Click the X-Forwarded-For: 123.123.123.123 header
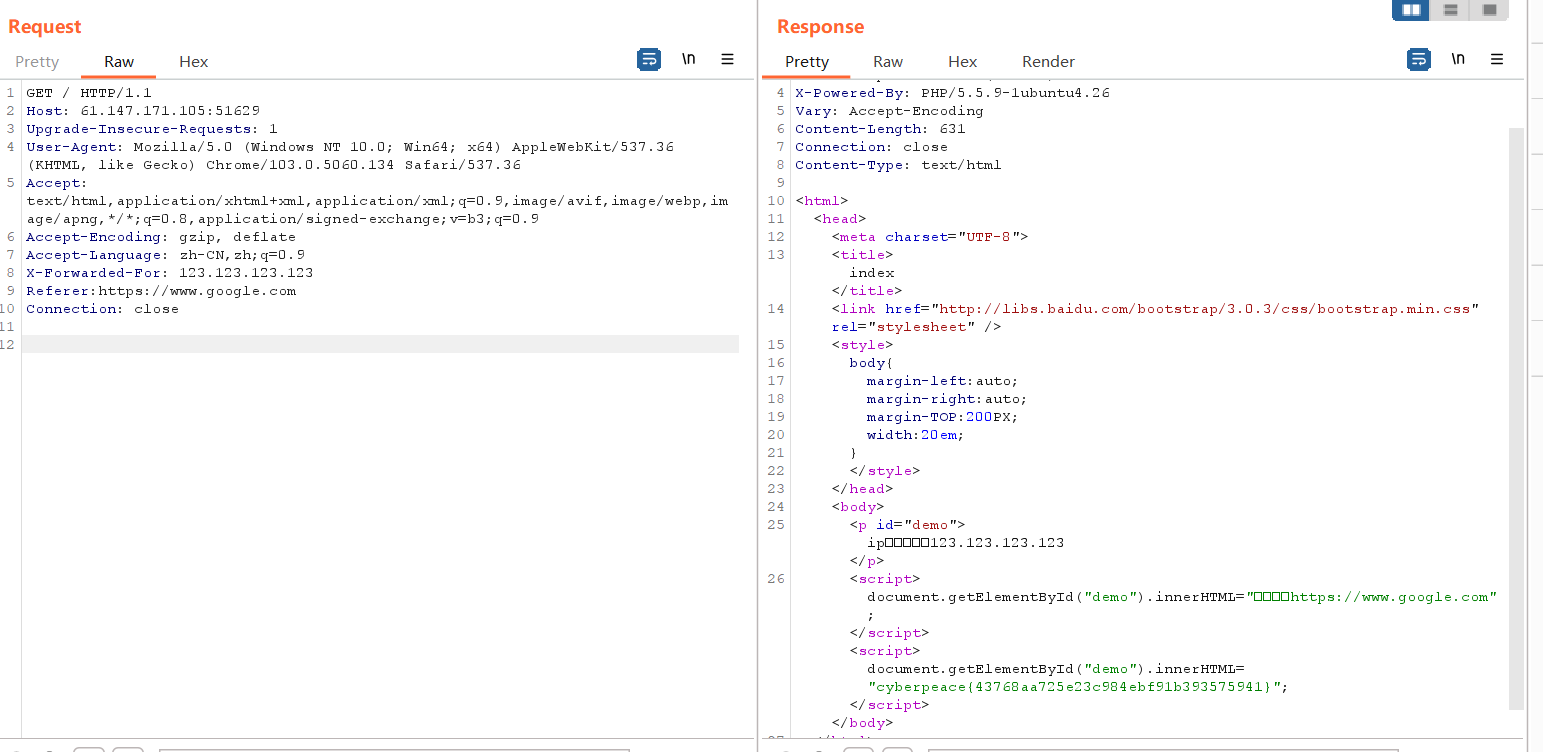This screenshot has width=1543, height=752. 170,273
